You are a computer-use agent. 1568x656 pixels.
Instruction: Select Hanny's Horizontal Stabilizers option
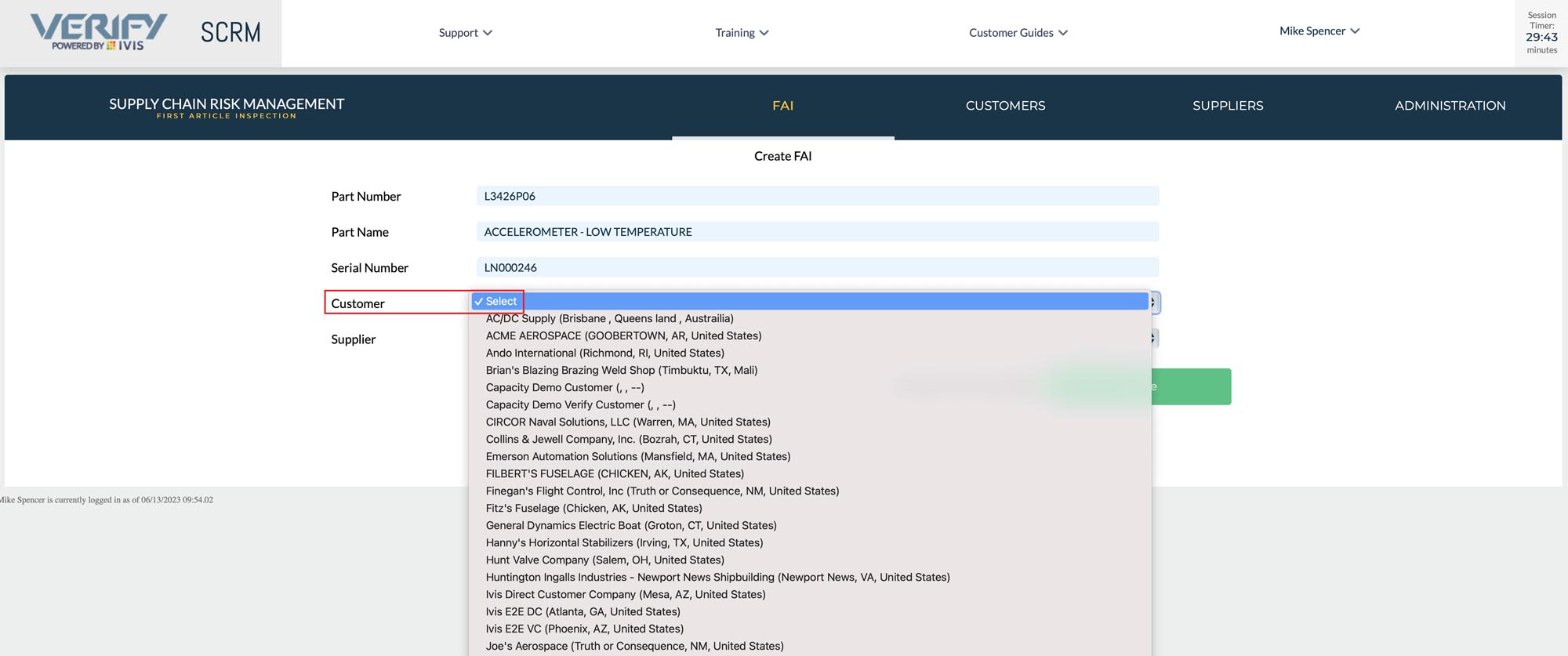click(811, 542)
